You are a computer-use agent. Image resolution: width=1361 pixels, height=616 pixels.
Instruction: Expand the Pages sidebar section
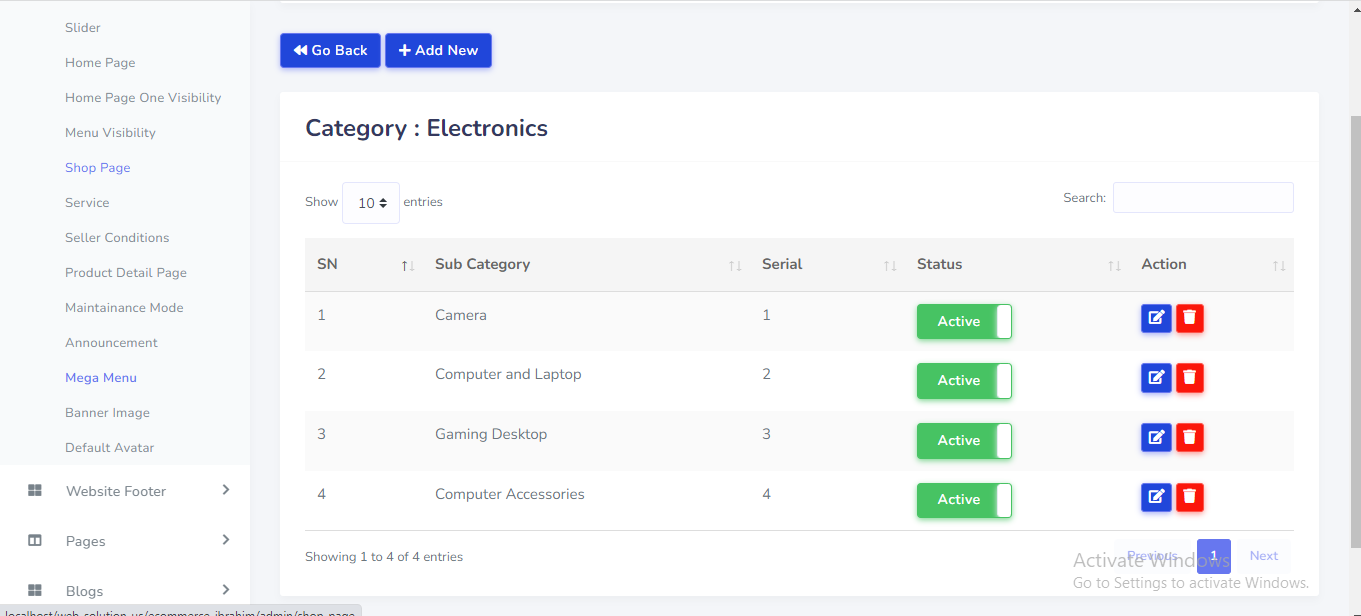click(x=86, y=541)
